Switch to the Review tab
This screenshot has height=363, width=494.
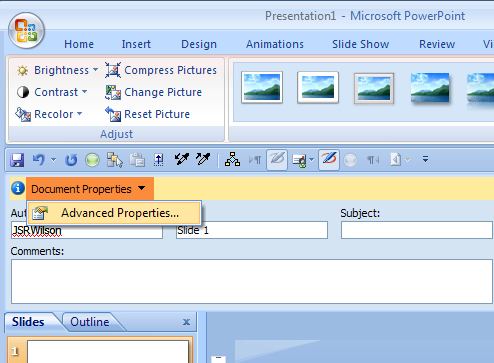pyautogui.click(x=437, y=44)
